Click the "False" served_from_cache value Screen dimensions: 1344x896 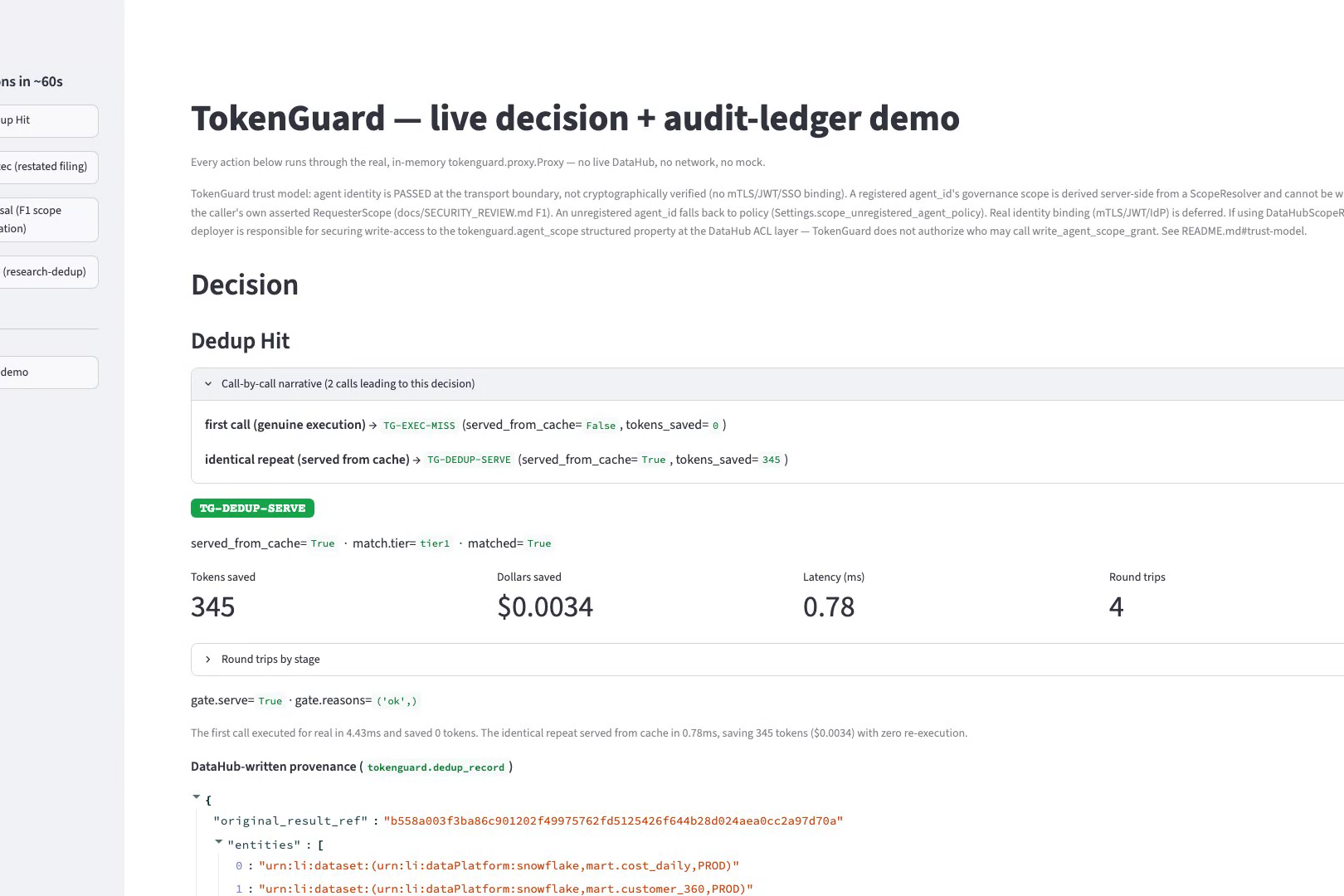[x=601, y=426]
